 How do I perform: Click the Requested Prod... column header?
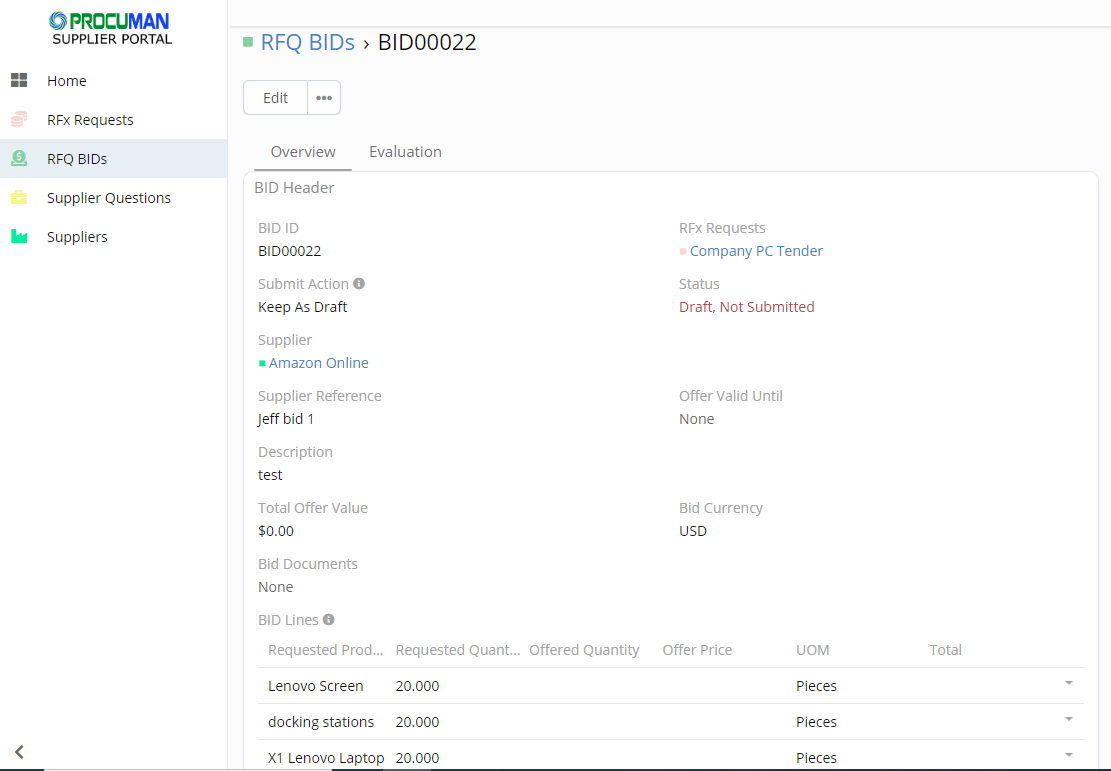pyautogui.click(x=325, y=650)
